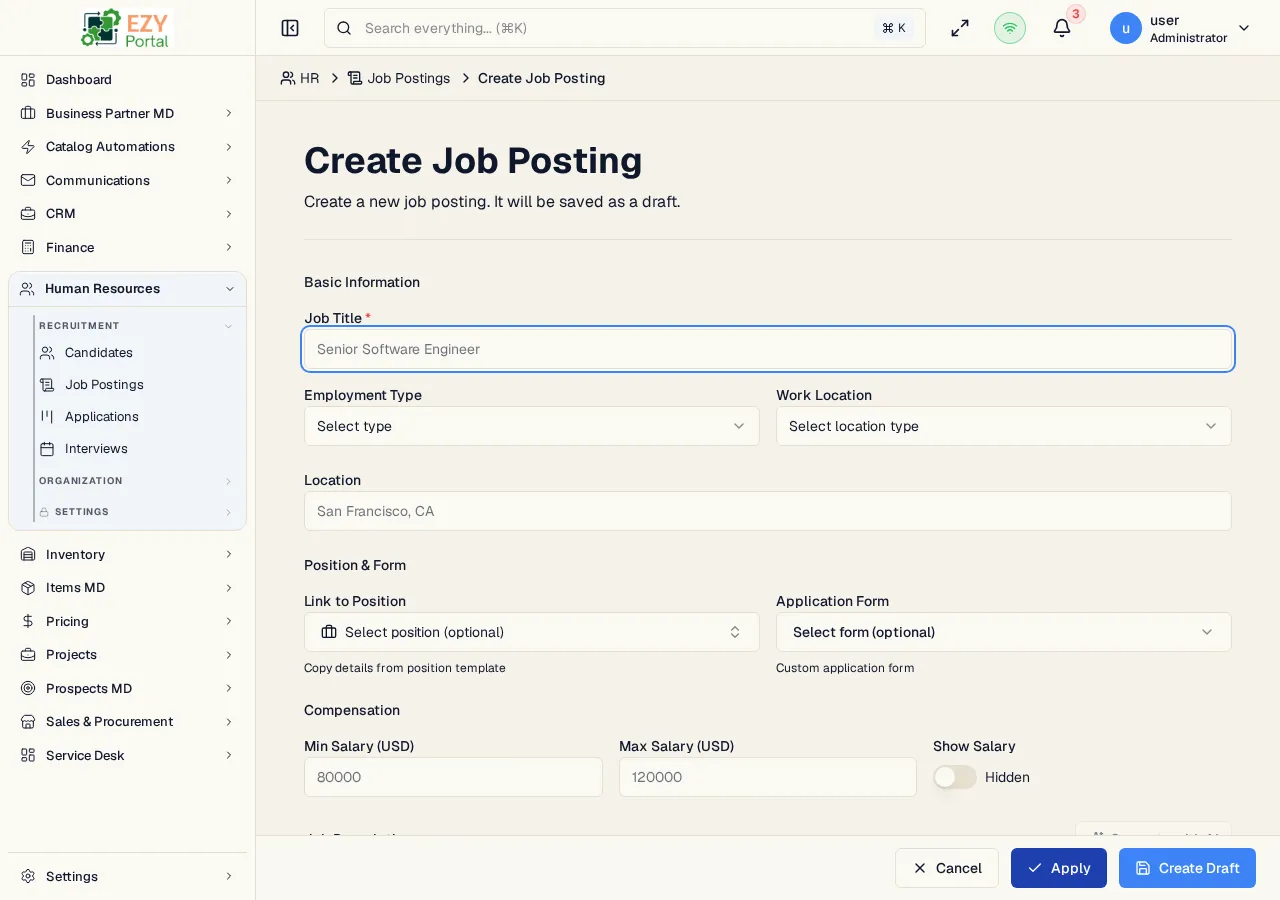Click the Search everything box
Viewport: 1280px width, 900px height.
coord(625,28)
